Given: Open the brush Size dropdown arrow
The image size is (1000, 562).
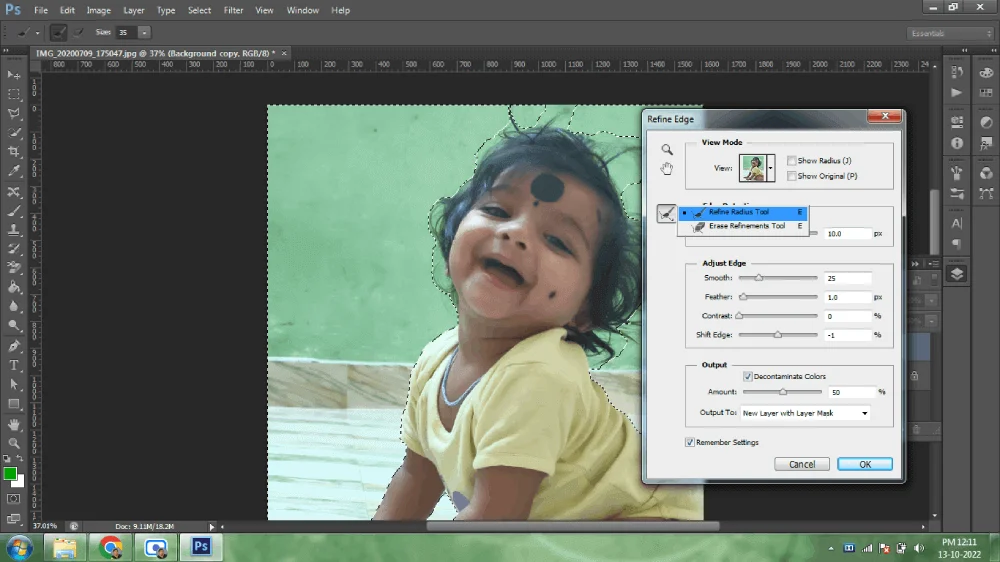Looking at the screenshot, I should pos(144,33).
